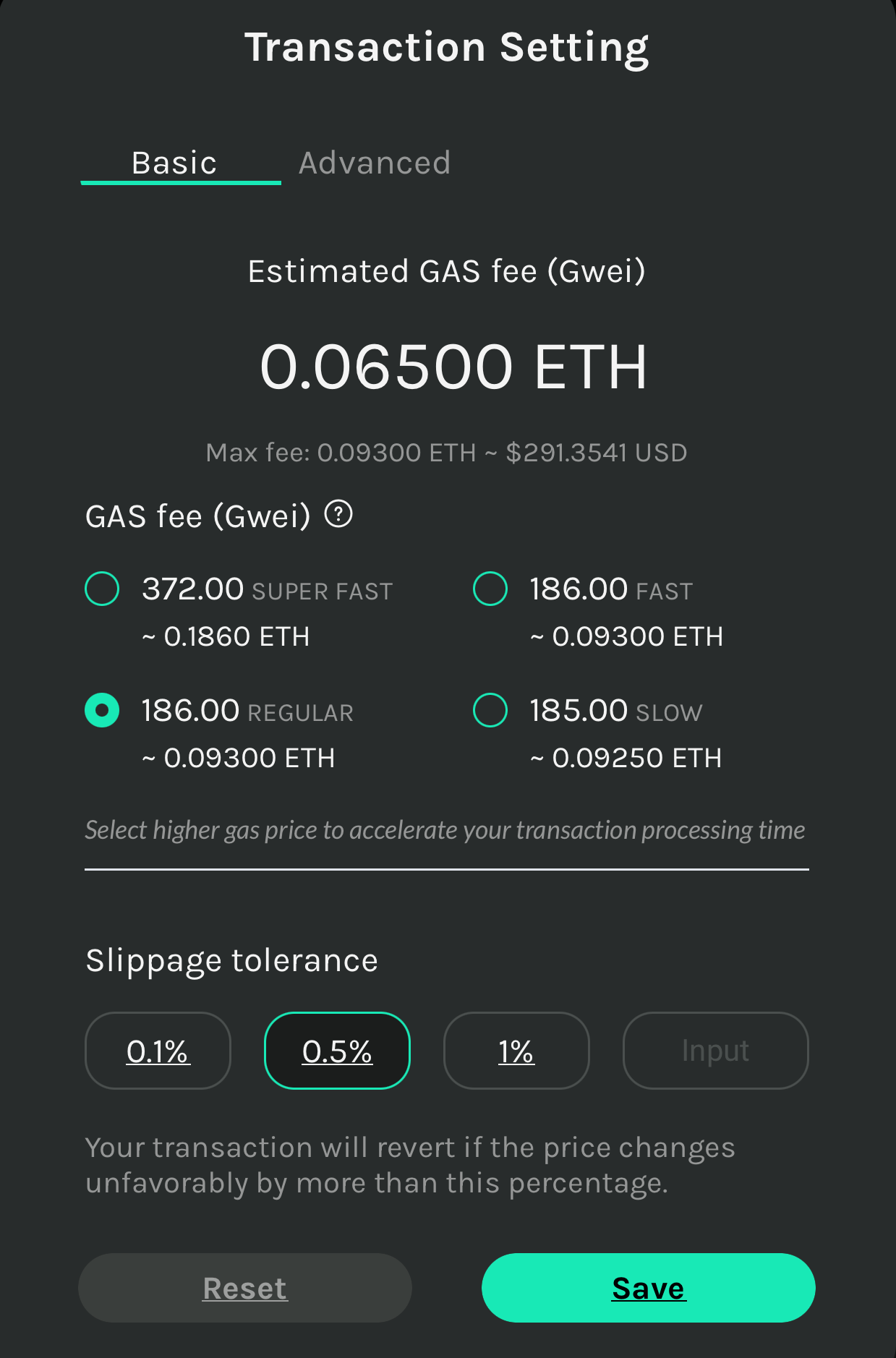Save the transaction settings

[x=649, y=1288]
